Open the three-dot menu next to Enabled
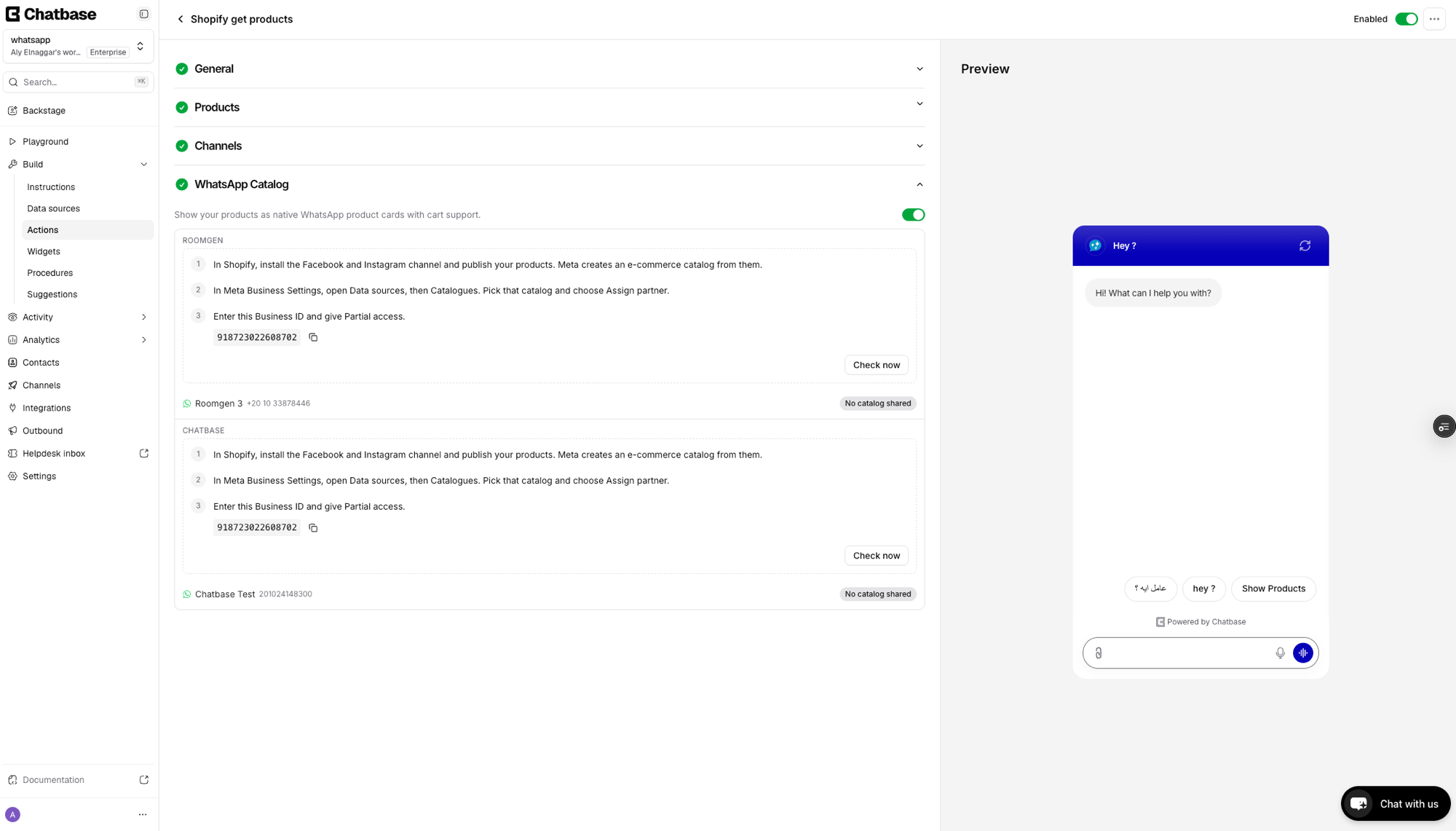Viewport: 1456px width, 831px height. tap(1434, 19)
